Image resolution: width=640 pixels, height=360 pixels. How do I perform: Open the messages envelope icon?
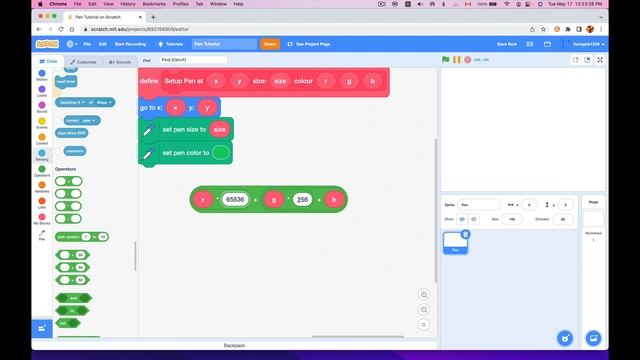(529, 44)
